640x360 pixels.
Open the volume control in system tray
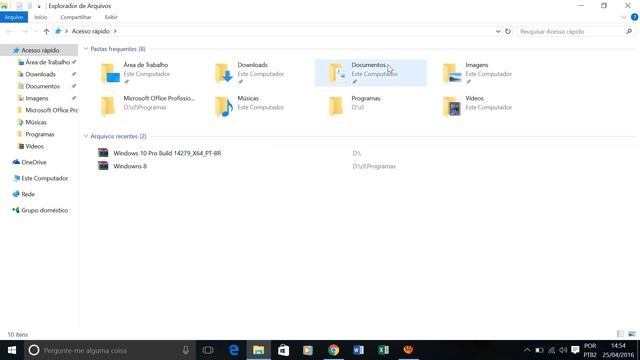click(x=563, y=350)
